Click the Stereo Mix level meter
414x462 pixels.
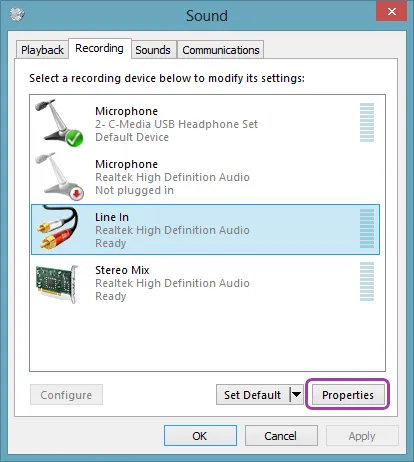click(x=367, y=281)
